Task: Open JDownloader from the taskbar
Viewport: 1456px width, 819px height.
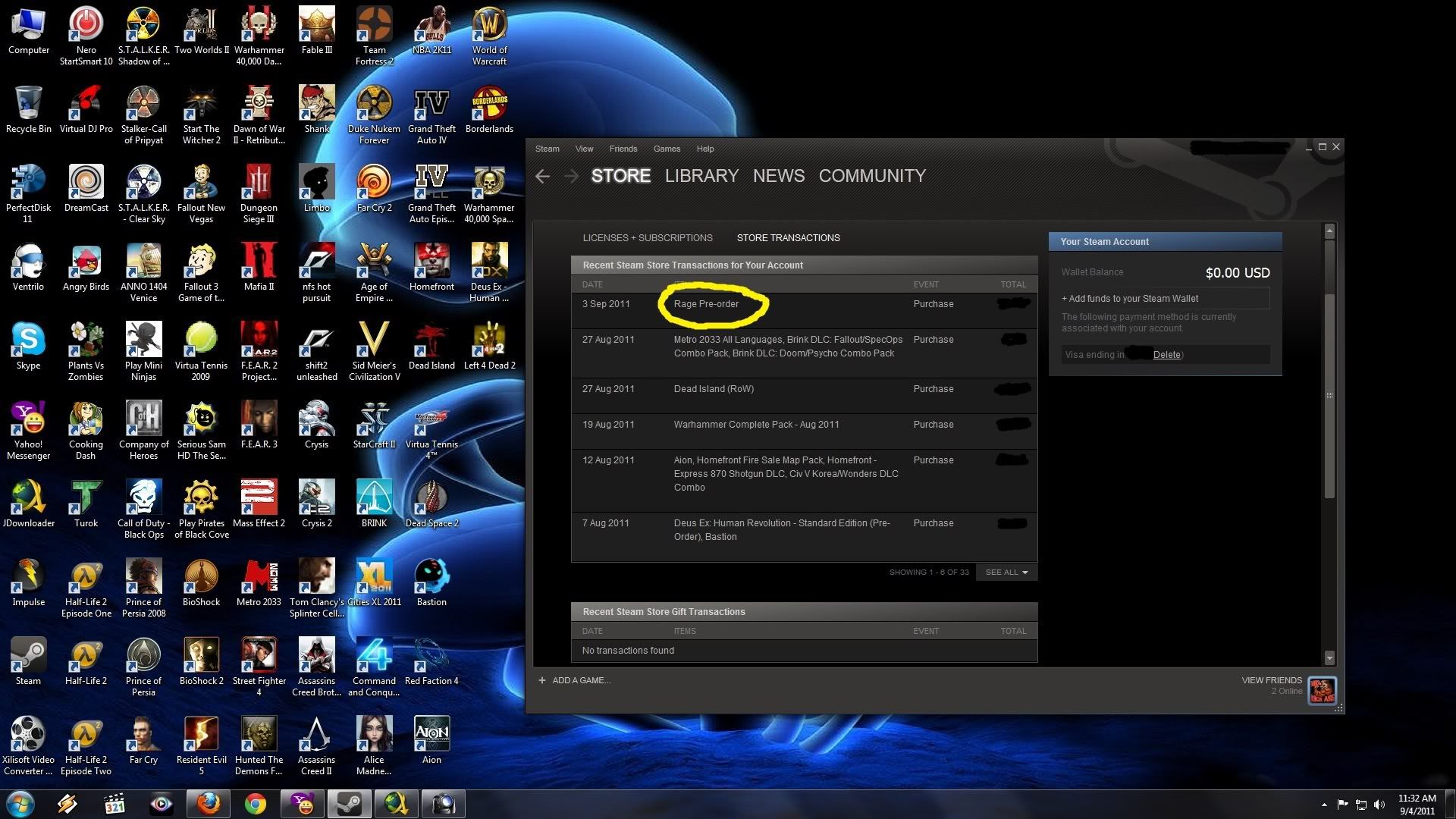Action: [396, 804]
